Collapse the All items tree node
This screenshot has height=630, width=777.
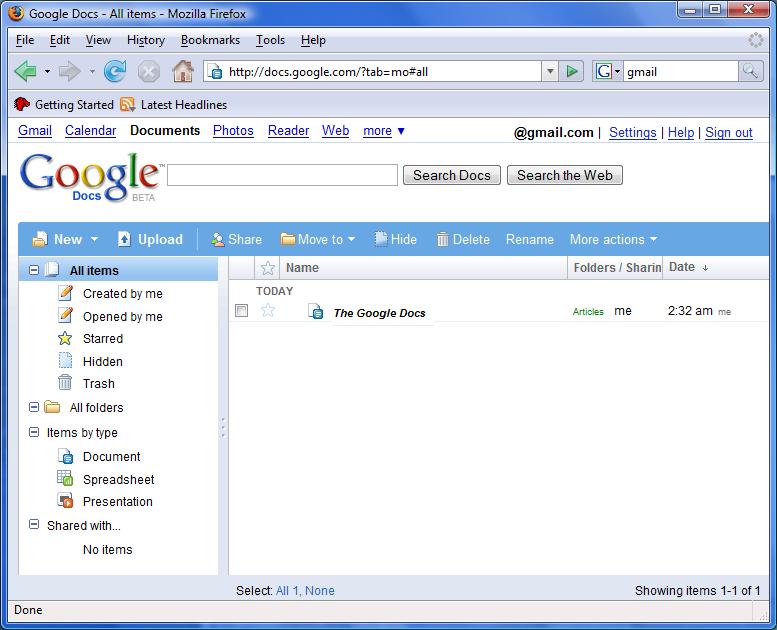tap(34, 270)
